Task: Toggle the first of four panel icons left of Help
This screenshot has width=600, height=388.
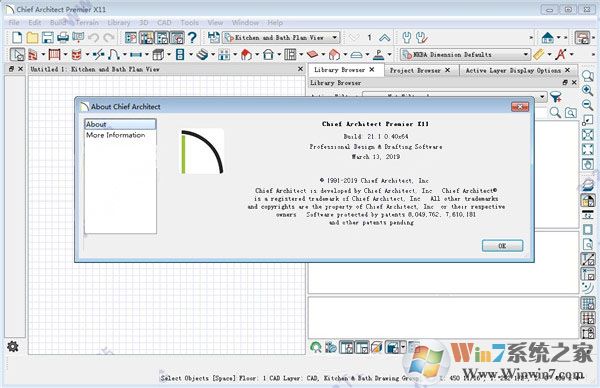Action: point(131,37)
